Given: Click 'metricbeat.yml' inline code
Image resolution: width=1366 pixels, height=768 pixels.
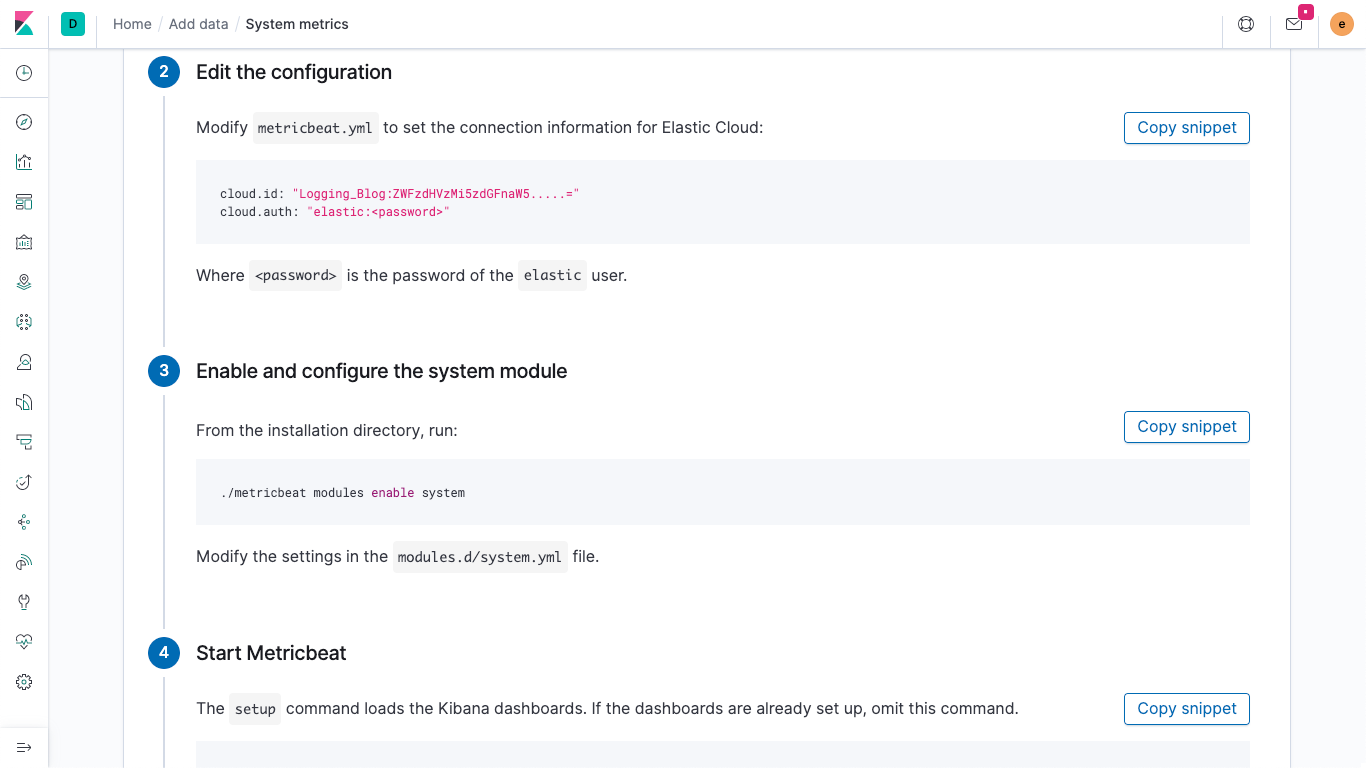Looking at the screenshot, I should [x=315, y=128].
